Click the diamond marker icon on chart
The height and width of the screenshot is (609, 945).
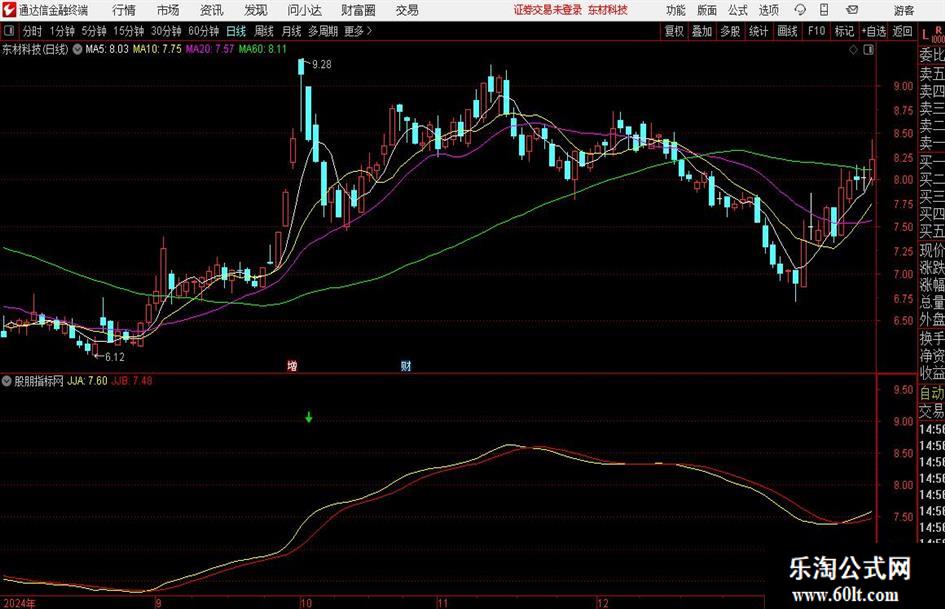point(853,50)
